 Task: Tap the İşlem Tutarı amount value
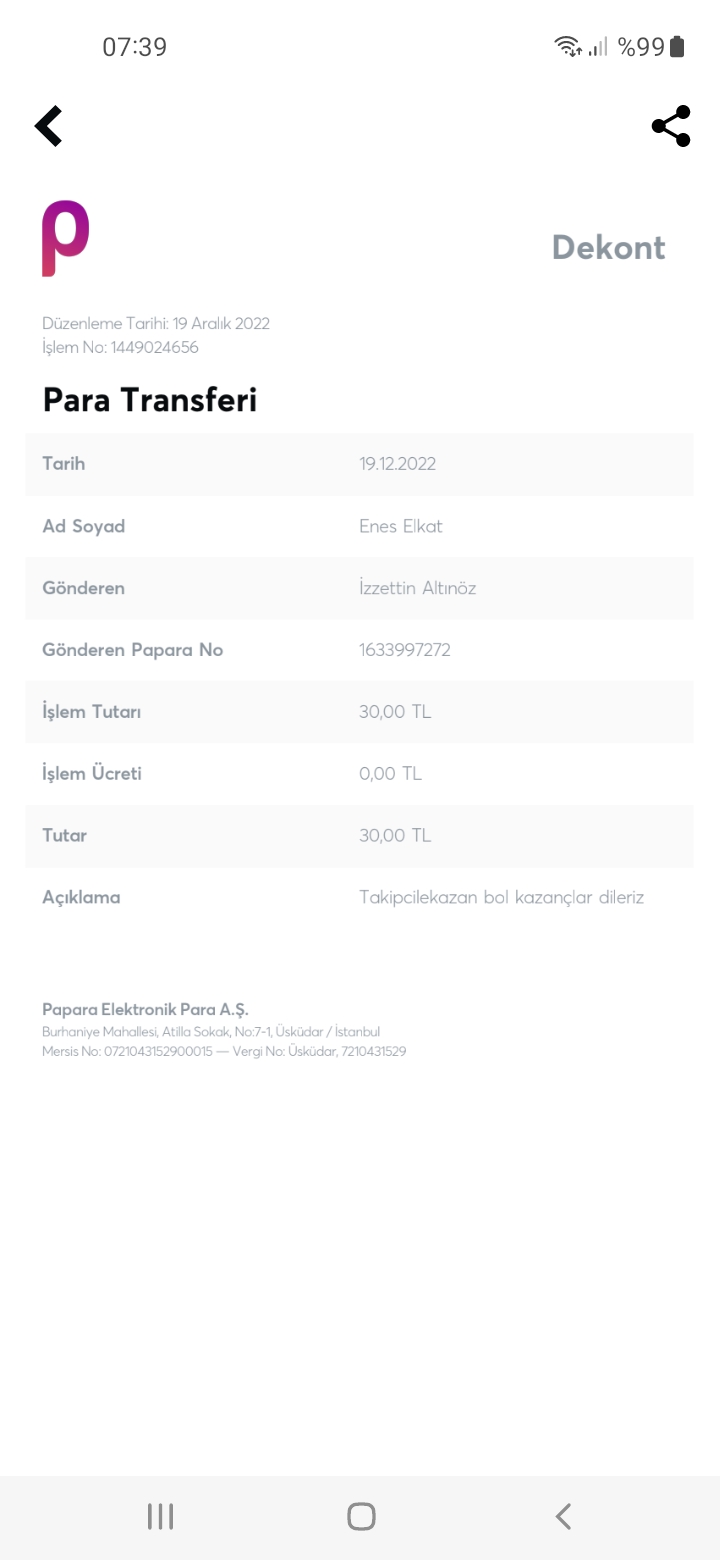click(x=395, y=712)
